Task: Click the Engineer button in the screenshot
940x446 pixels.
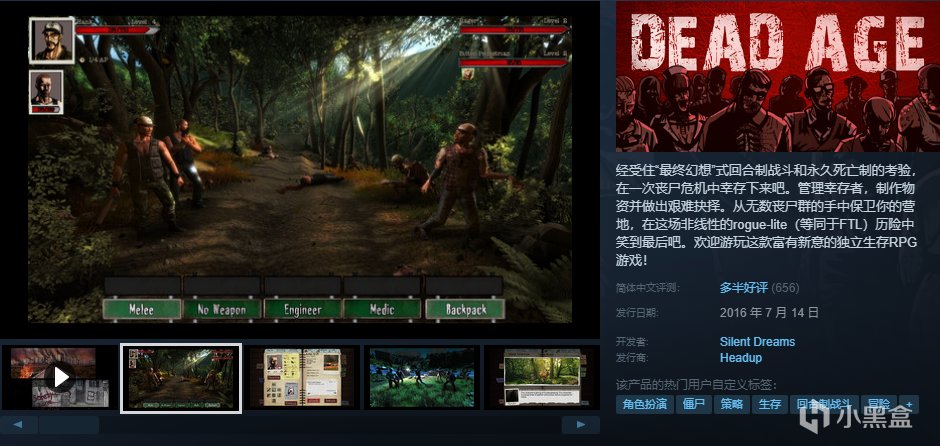Action: coord(303,309)
